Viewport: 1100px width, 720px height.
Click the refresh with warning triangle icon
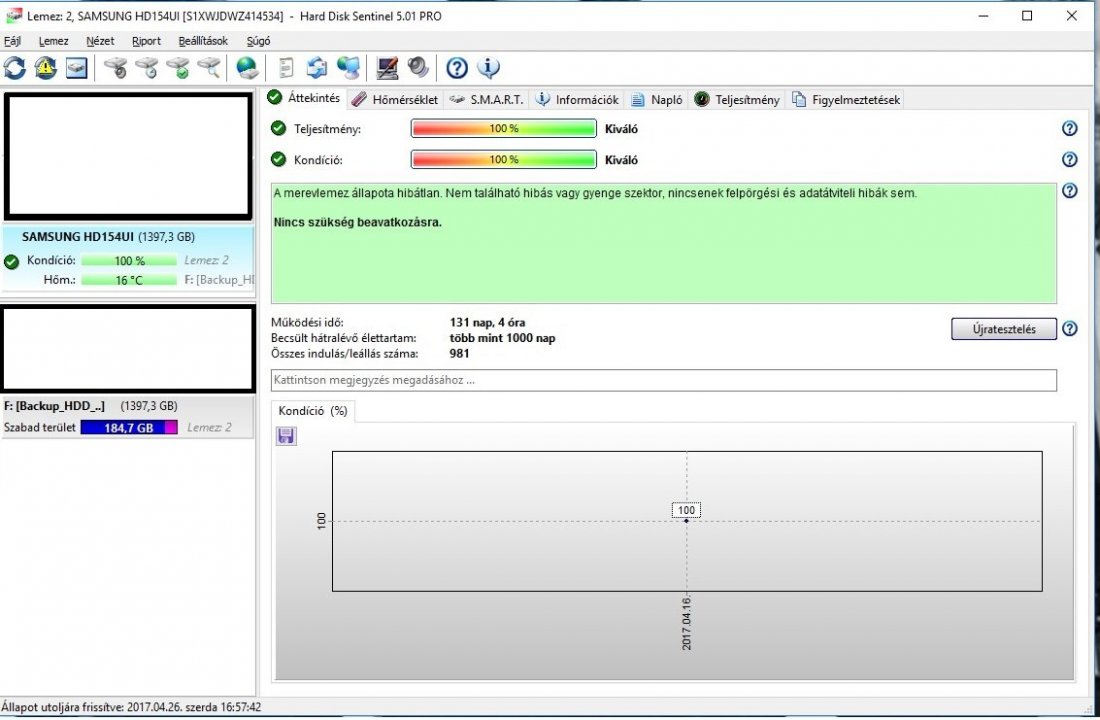pyautogui.click(x=46, y=68)
